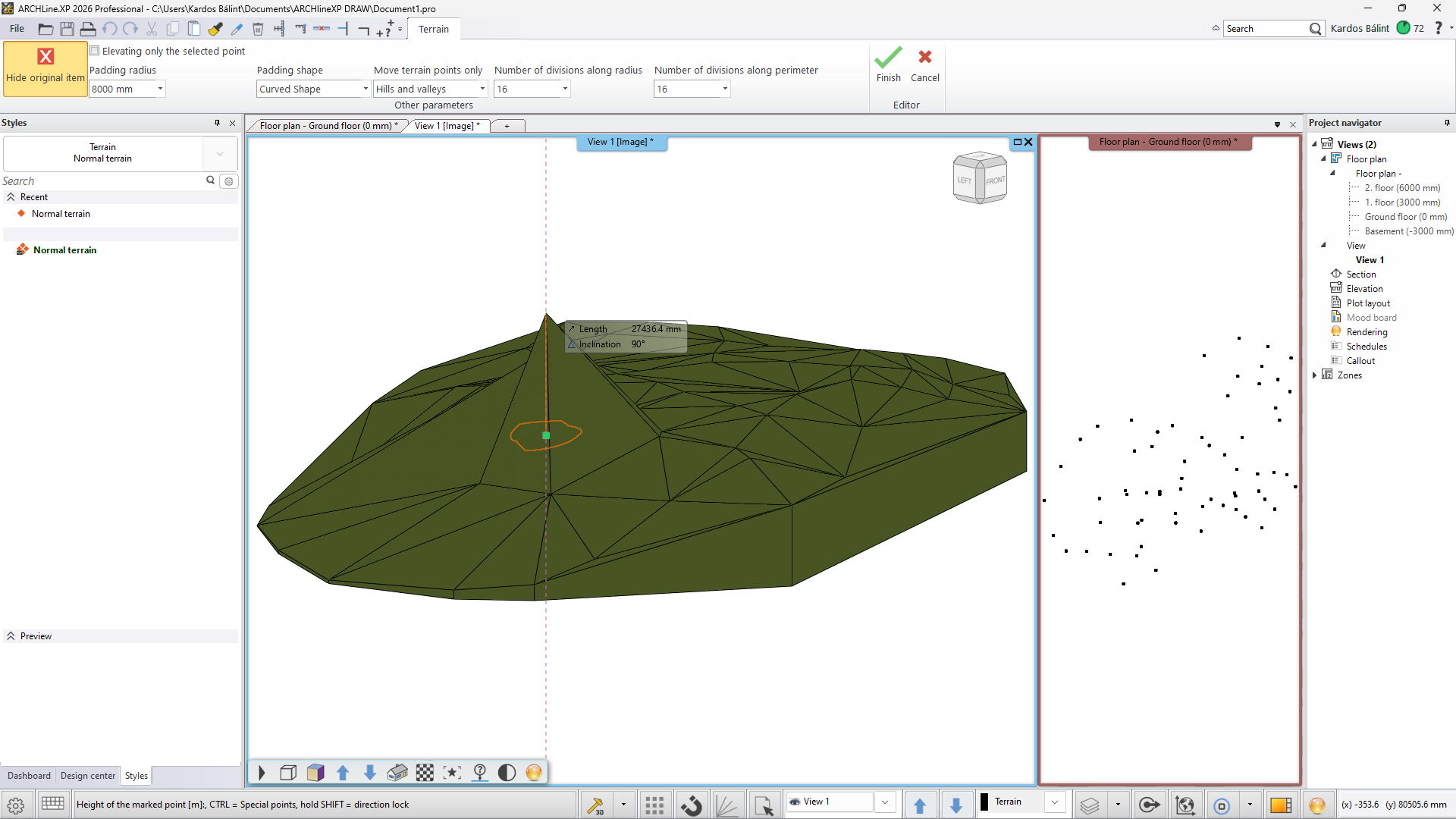Click the magnet snap icon
The height and width of the screenshot is (819, 1456).
click(691, 805)
